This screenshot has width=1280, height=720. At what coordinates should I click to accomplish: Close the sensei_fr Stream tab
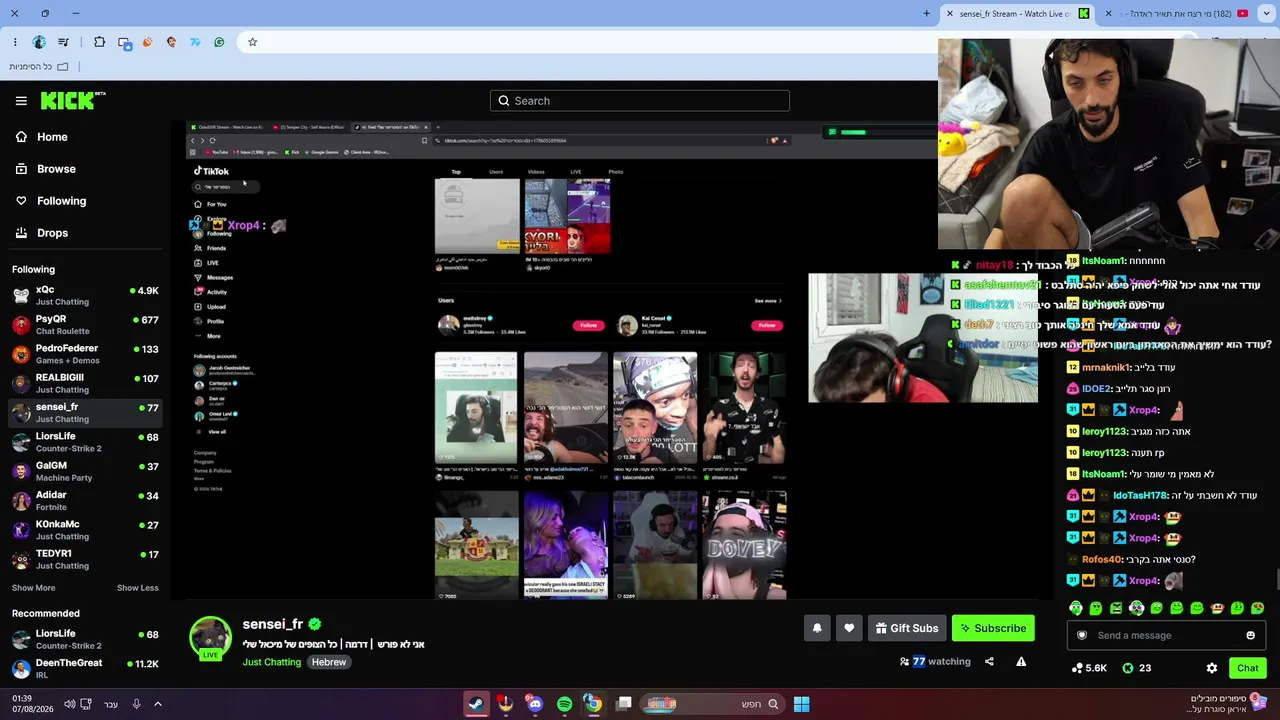[950, 13]
